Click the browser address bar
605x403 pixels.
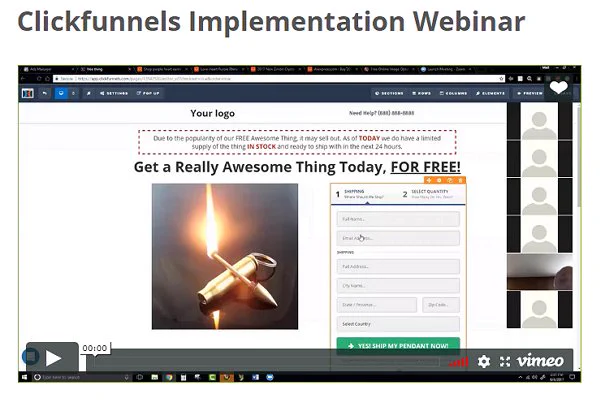[x=278, y=78]
